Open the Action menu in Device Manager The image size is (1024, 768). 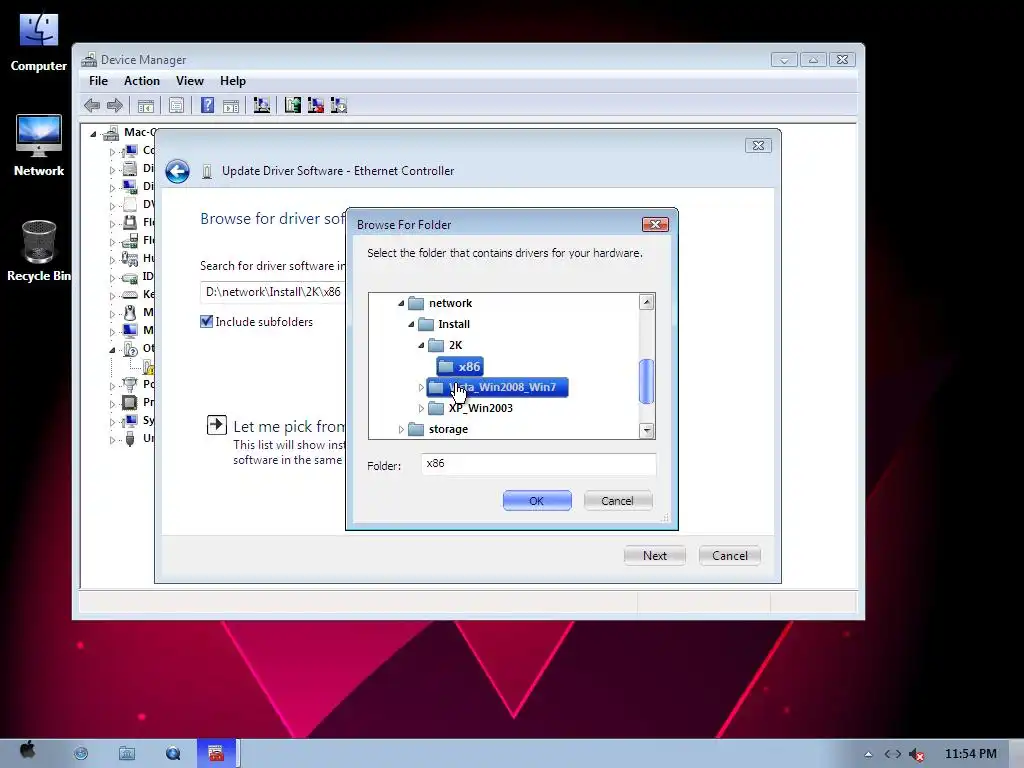[x=142, y=81]
